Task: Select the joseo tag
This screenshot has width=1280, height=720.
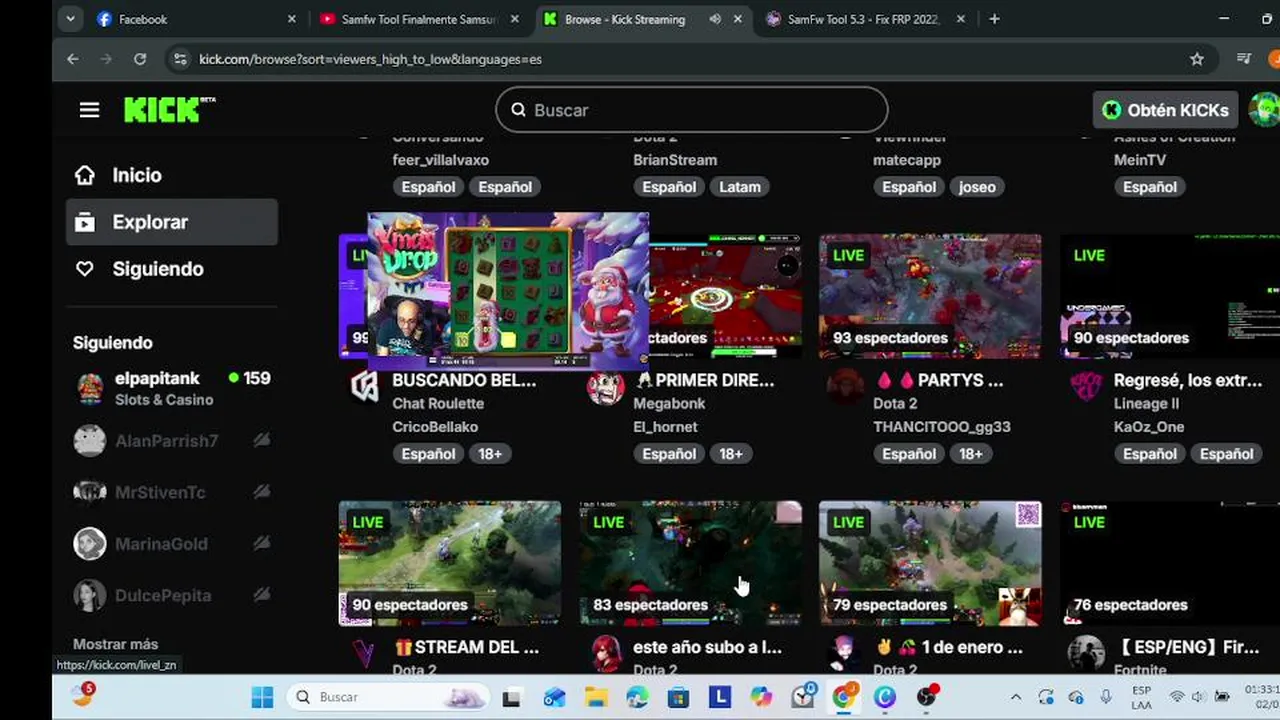Action: click(977, 187)
